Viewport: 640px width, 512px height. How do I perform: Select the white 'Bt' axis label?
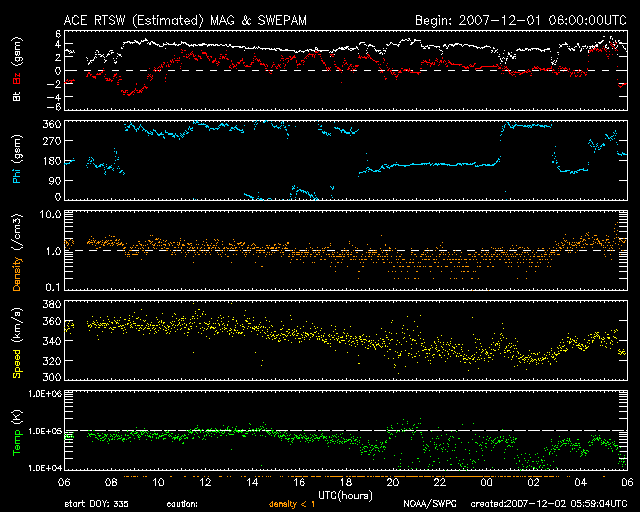click(x=16, y=96)
